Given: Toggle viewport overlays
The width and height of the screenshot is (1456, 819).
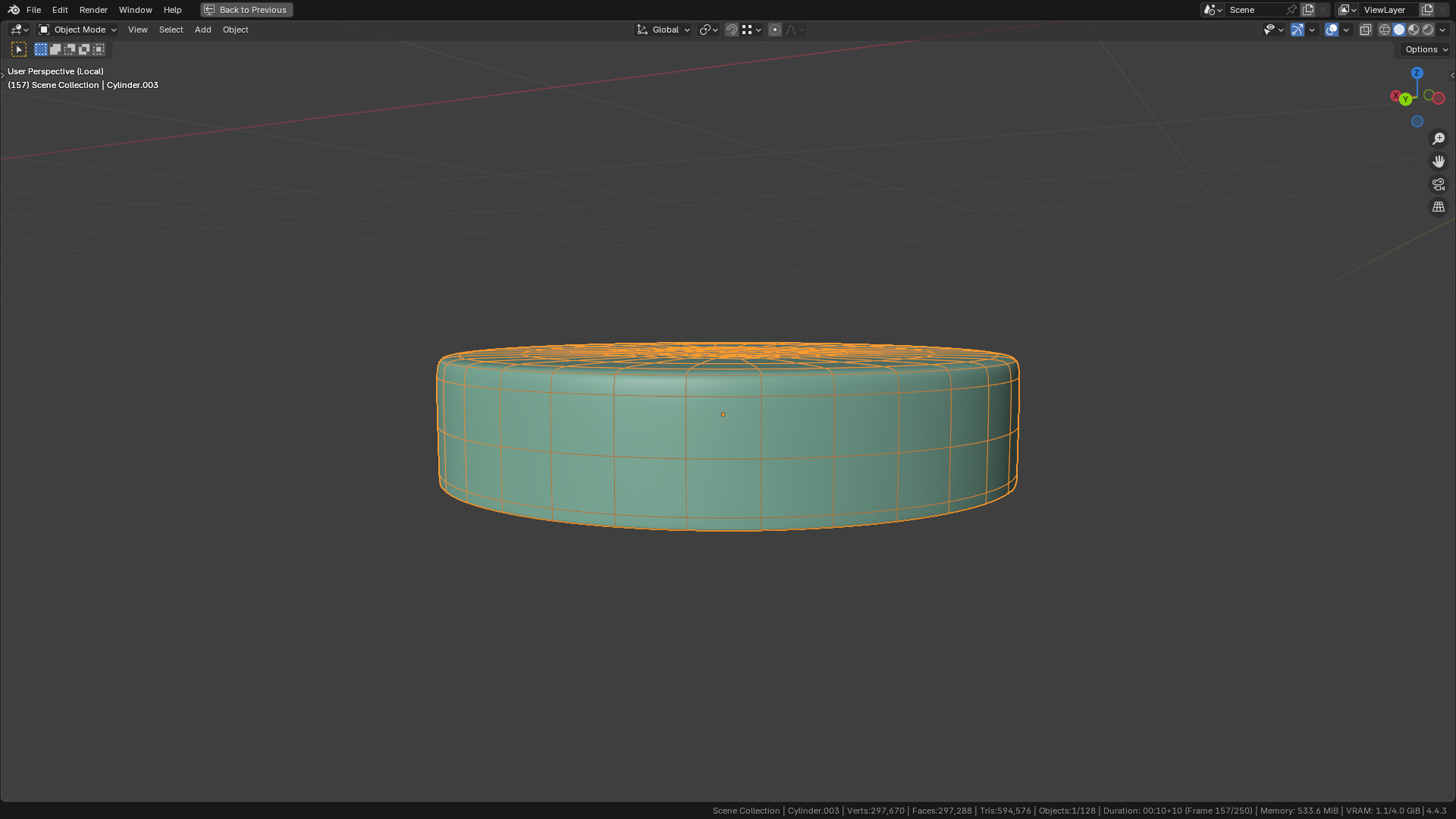Looking at the screenshot, I should (1332, 30).
